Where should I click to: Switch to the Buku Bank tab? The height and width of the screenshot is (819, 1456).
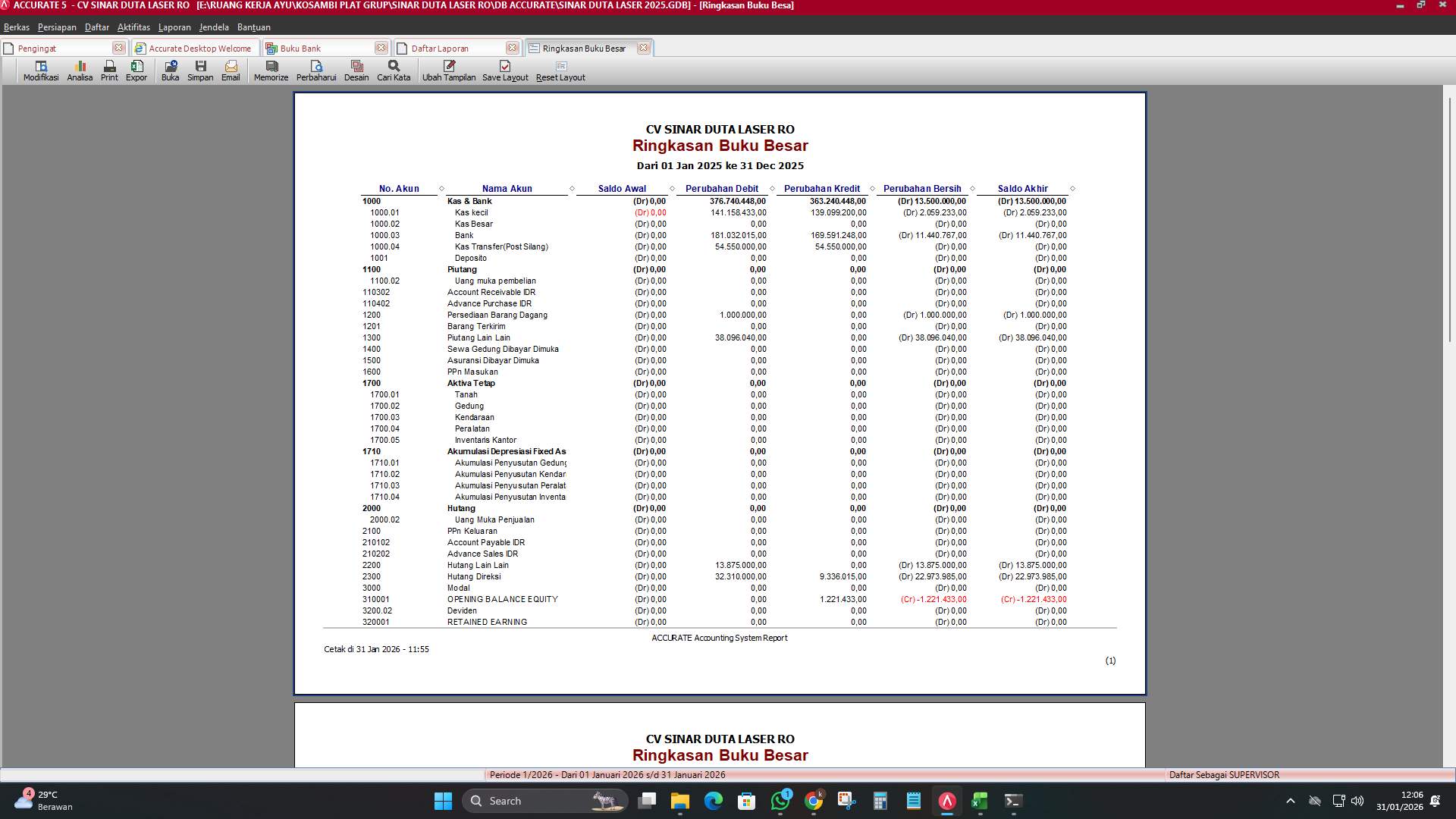[303, 47]
